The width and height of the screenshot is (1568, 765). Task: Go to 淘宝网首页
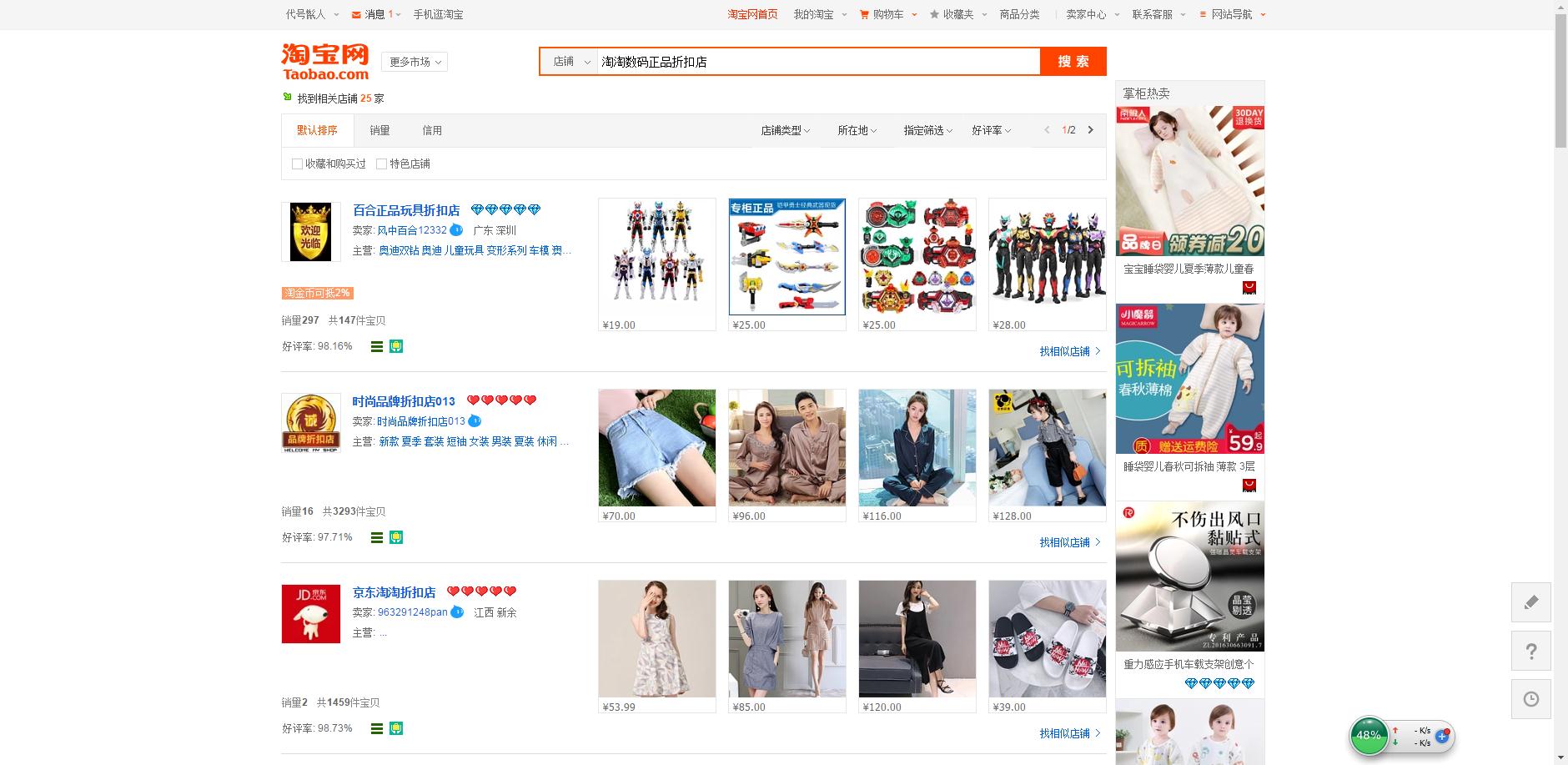click(752, 14)
